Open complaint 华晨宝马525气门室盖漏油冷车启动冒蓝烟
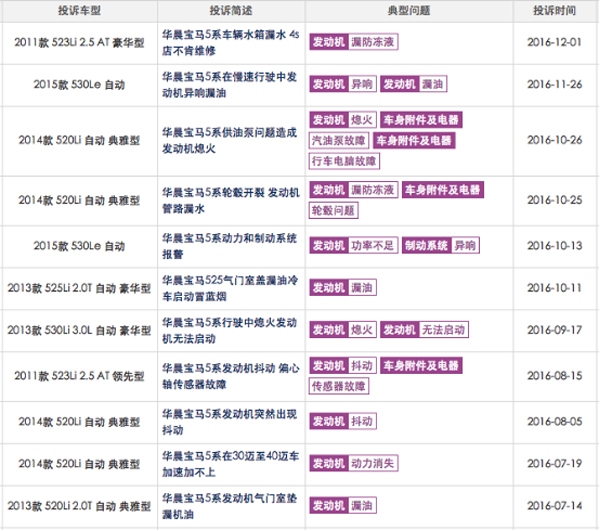Image resolution: width=600 pixels, height=531 pixels. [x=230, y=288]
